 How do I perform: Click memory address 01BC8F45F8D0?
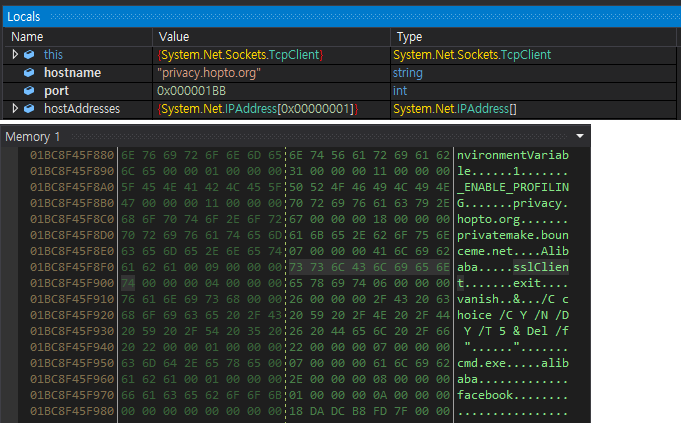pyautogui.click(x=72, y=235)
